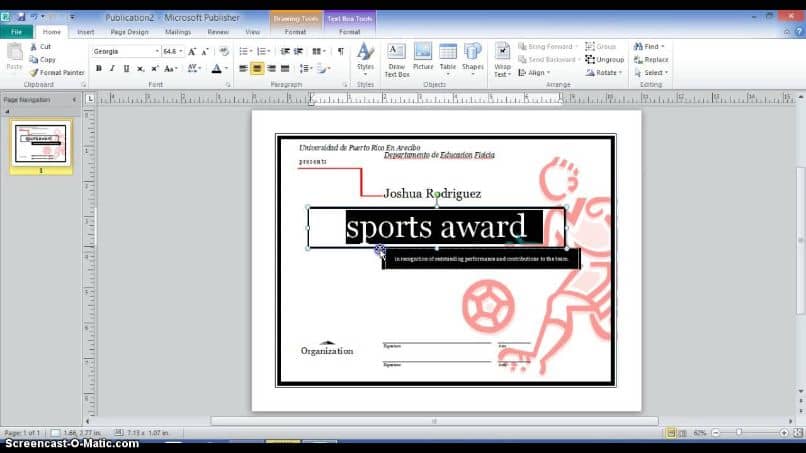Viewport: 806px width, 453px height.
Task: Click the ruler tab selector box
Action: click(x=90, y=98)
